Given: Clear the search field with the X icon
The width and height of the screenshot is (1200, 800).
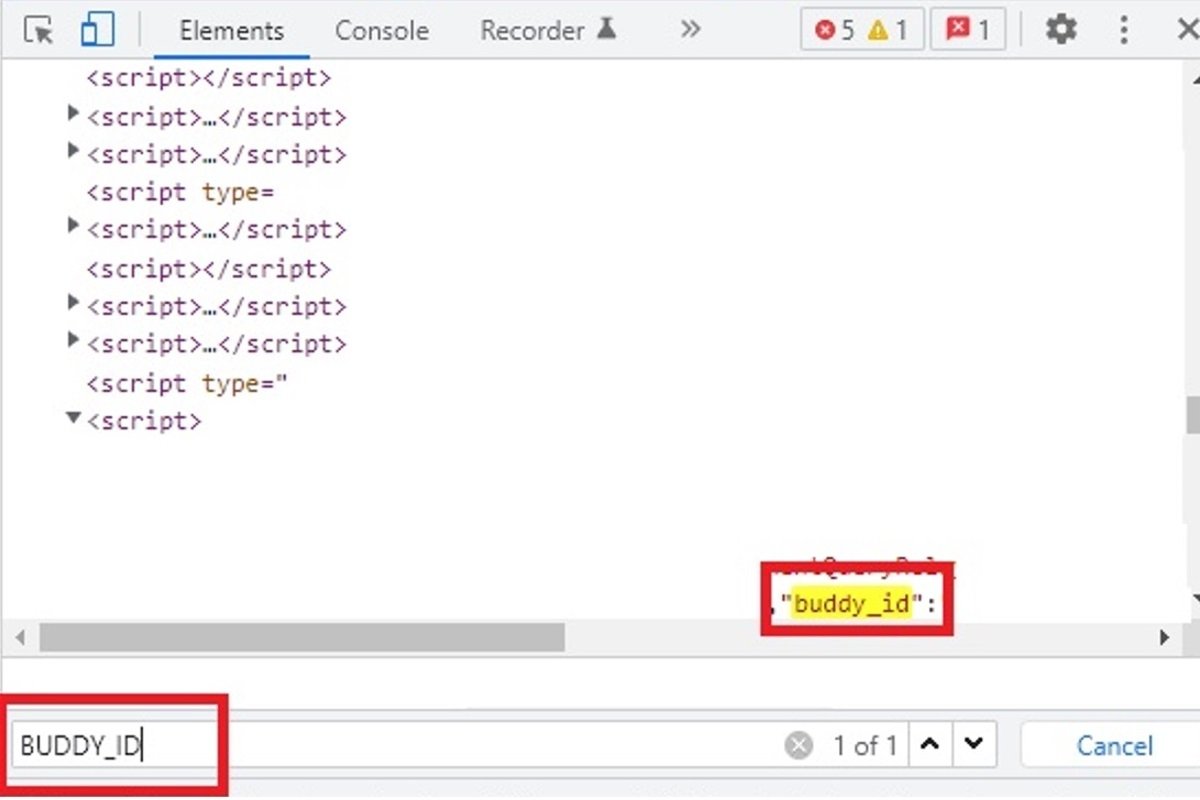Looking at the screenshot, I should click(x=798, y=746).
